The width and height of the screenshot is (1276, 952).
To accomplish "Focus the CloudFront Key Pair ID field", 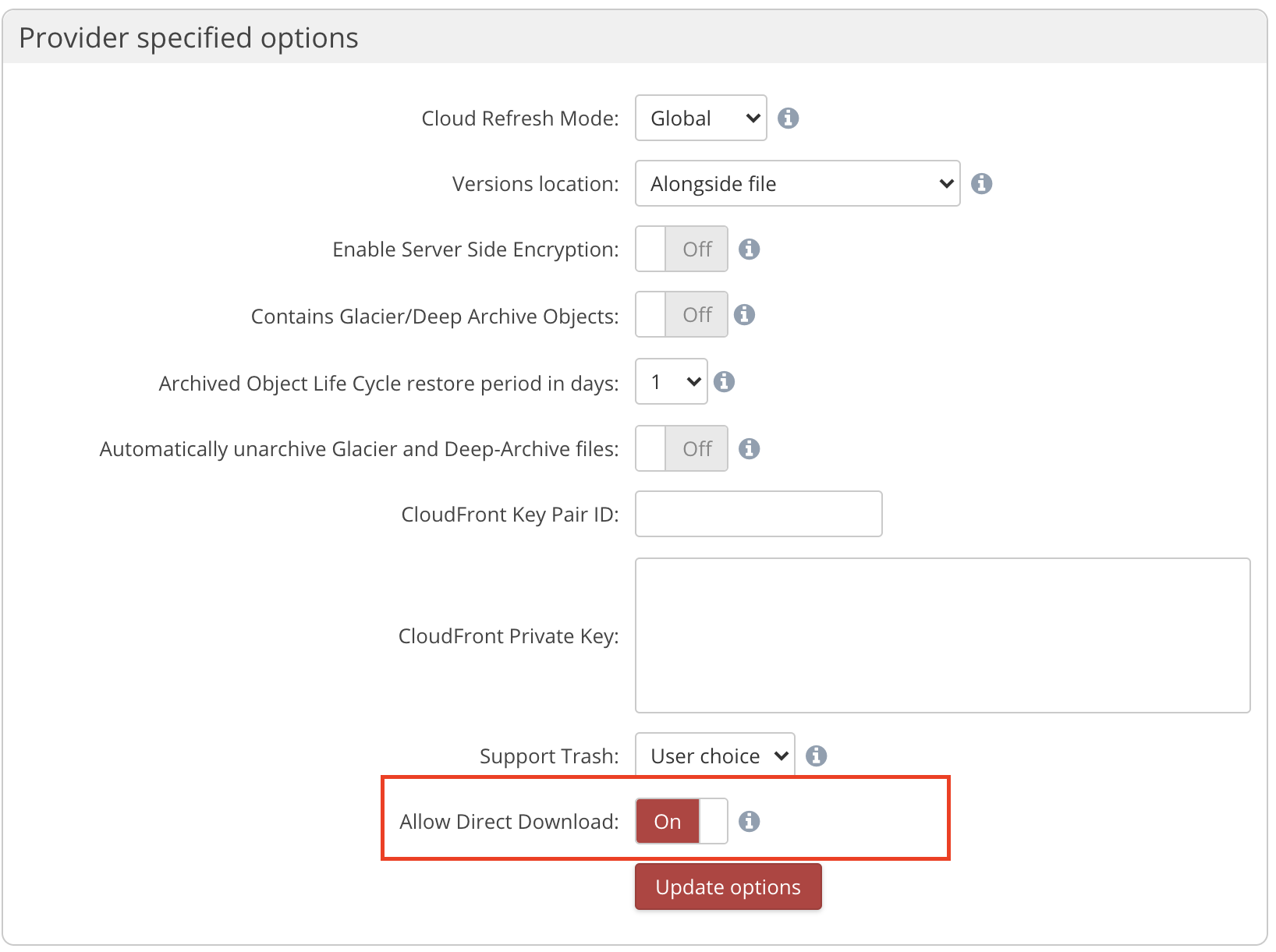I will pyautogui.click(x=758, y=514).
